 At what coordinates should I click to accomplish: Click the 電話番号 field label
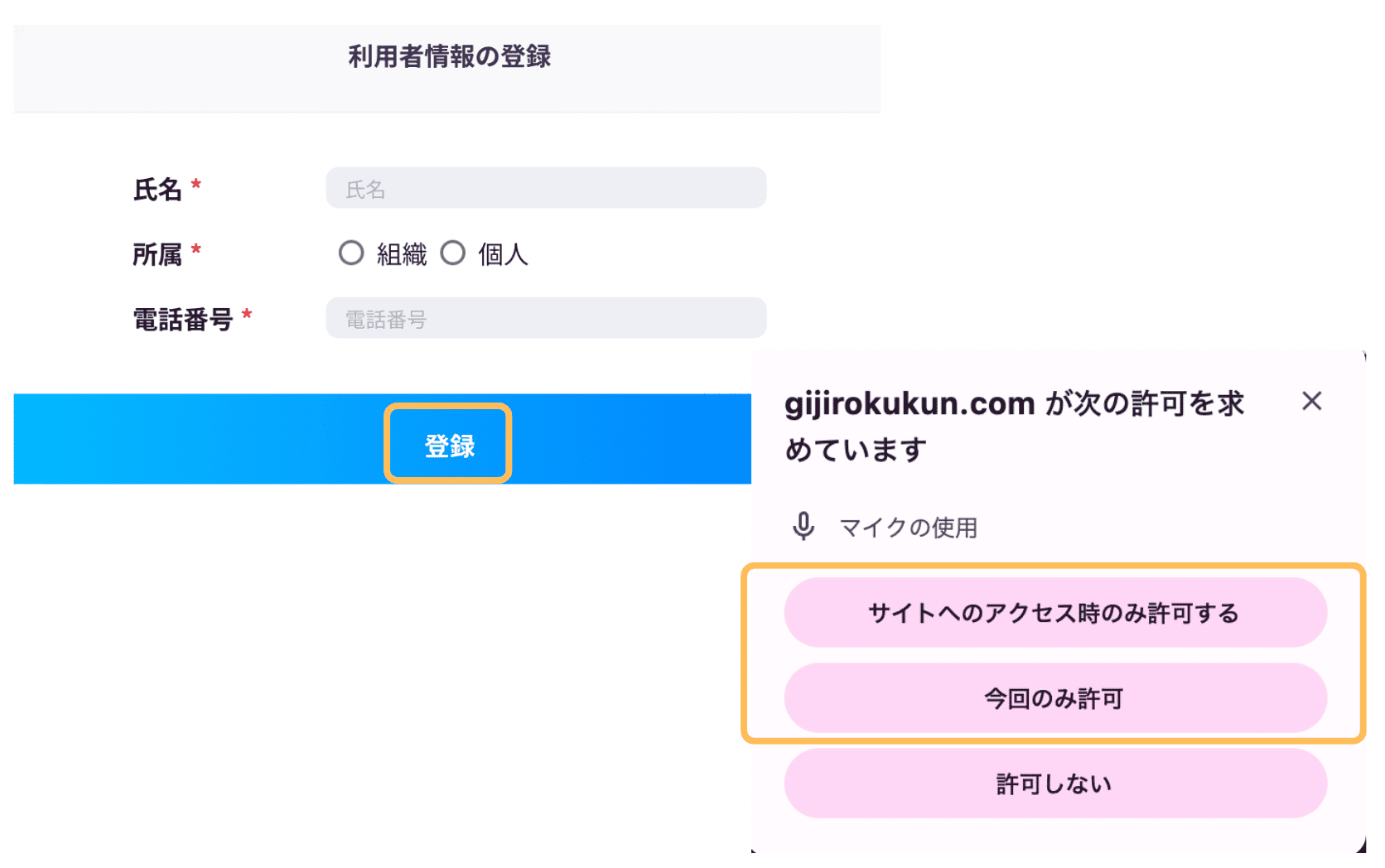pos(183,320)
